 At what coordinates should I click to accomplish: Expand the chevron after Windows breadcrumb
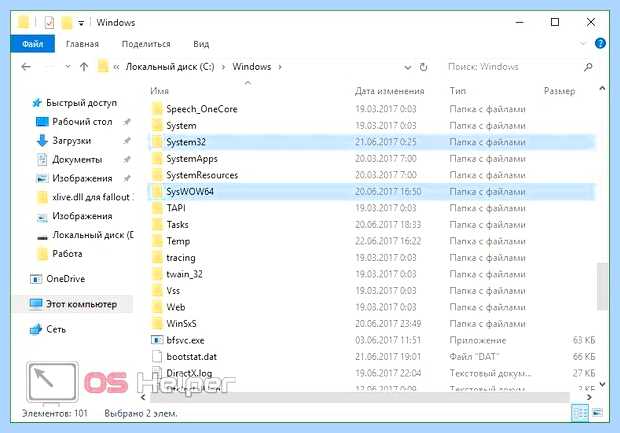(x=280, y=67)
